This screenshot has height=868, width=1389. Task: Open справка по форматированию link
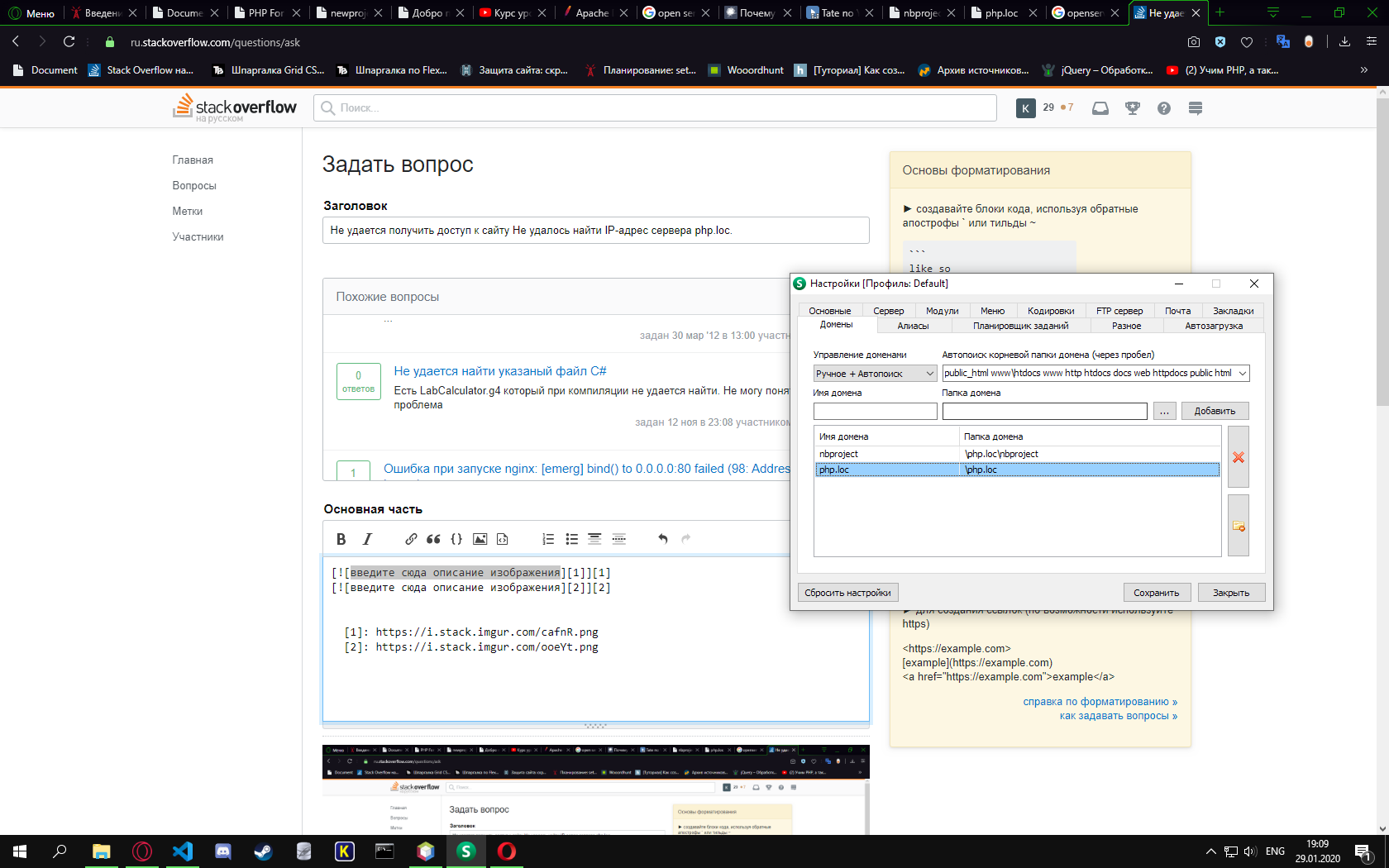1100,702
